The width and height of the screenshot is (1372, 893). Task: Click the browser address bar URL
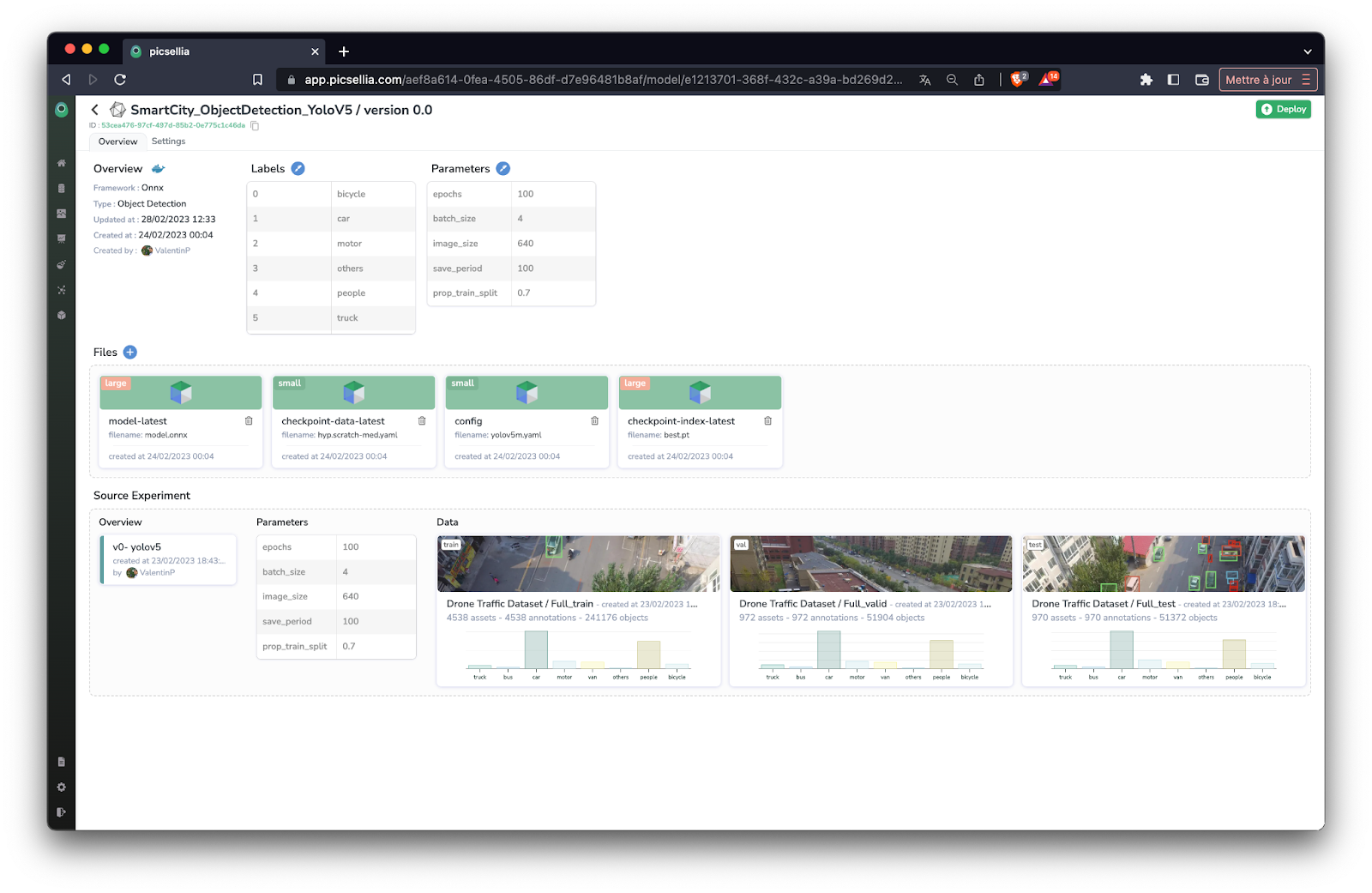[603, 80]
